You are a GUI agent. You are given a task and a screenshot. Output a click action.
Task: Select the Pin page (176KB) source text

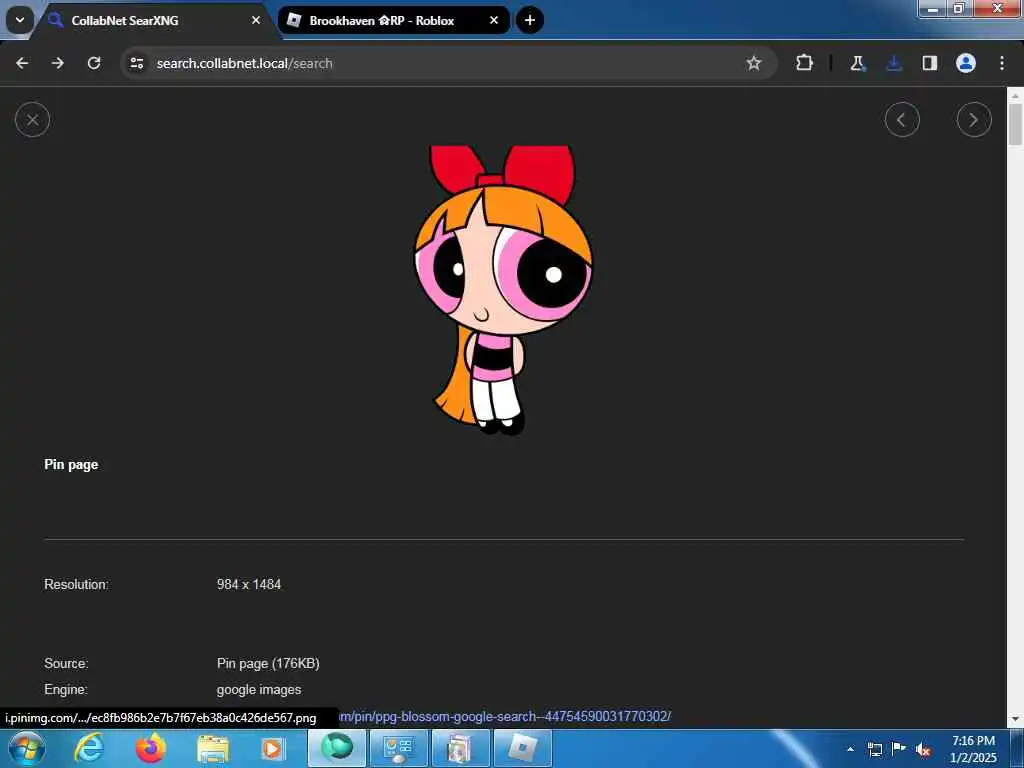click(268, 664)
